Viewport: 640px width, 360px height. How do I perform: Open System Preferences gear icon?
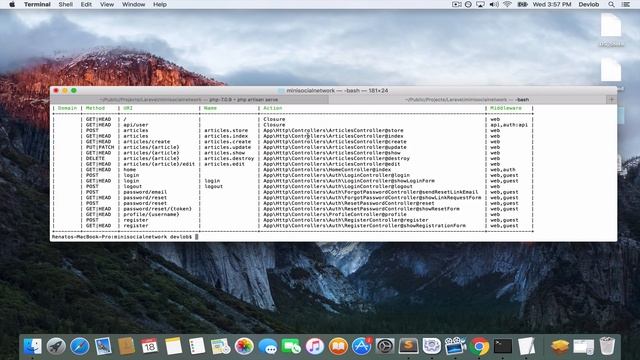pyautogui.click(x=385, y=347)
